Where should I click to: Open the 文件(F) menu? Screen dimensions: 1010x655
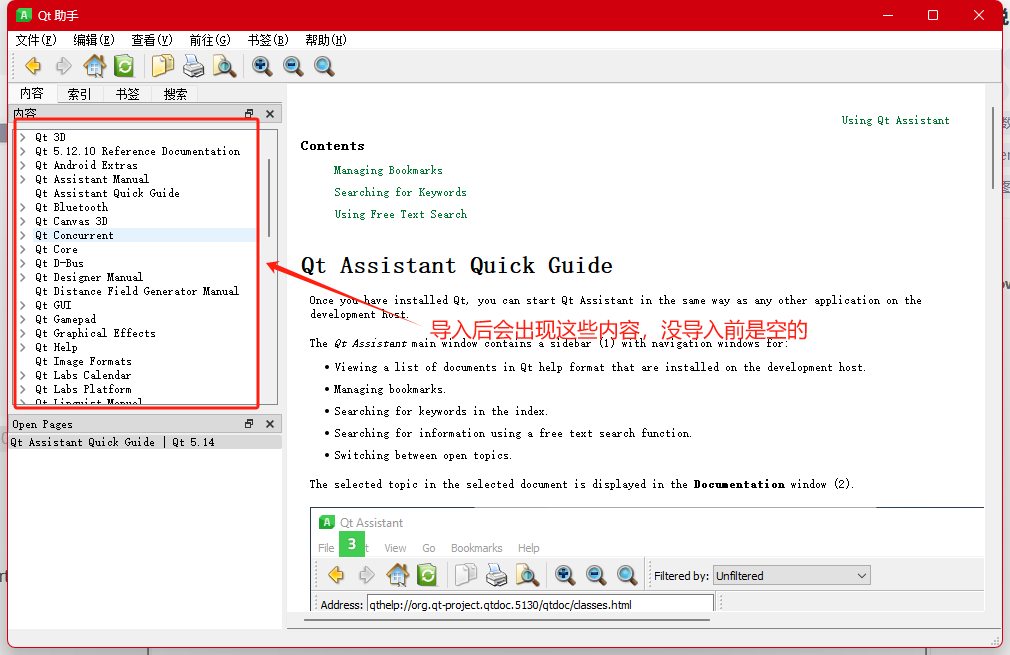(35, 40)
